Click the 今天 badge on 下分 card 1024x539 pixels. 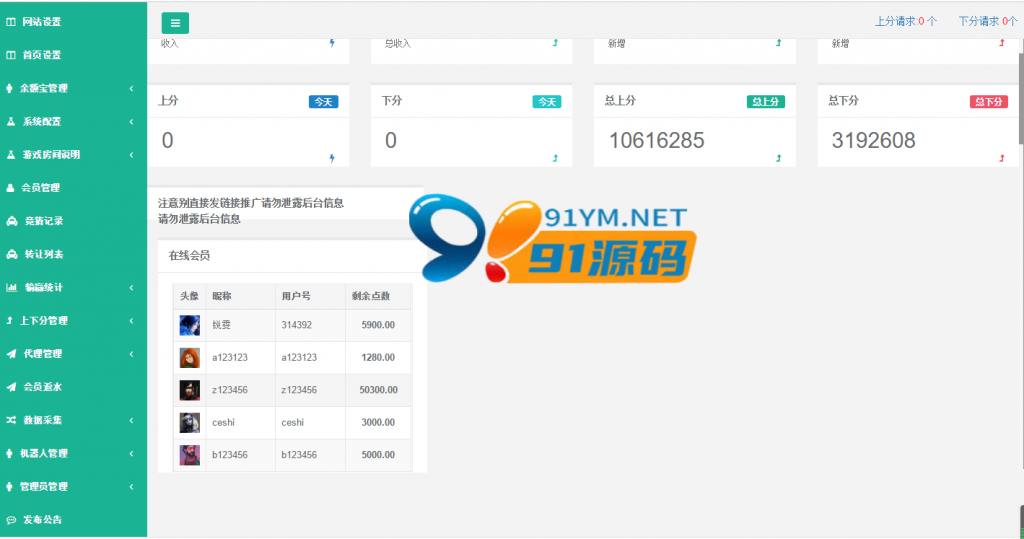point(547,102)
